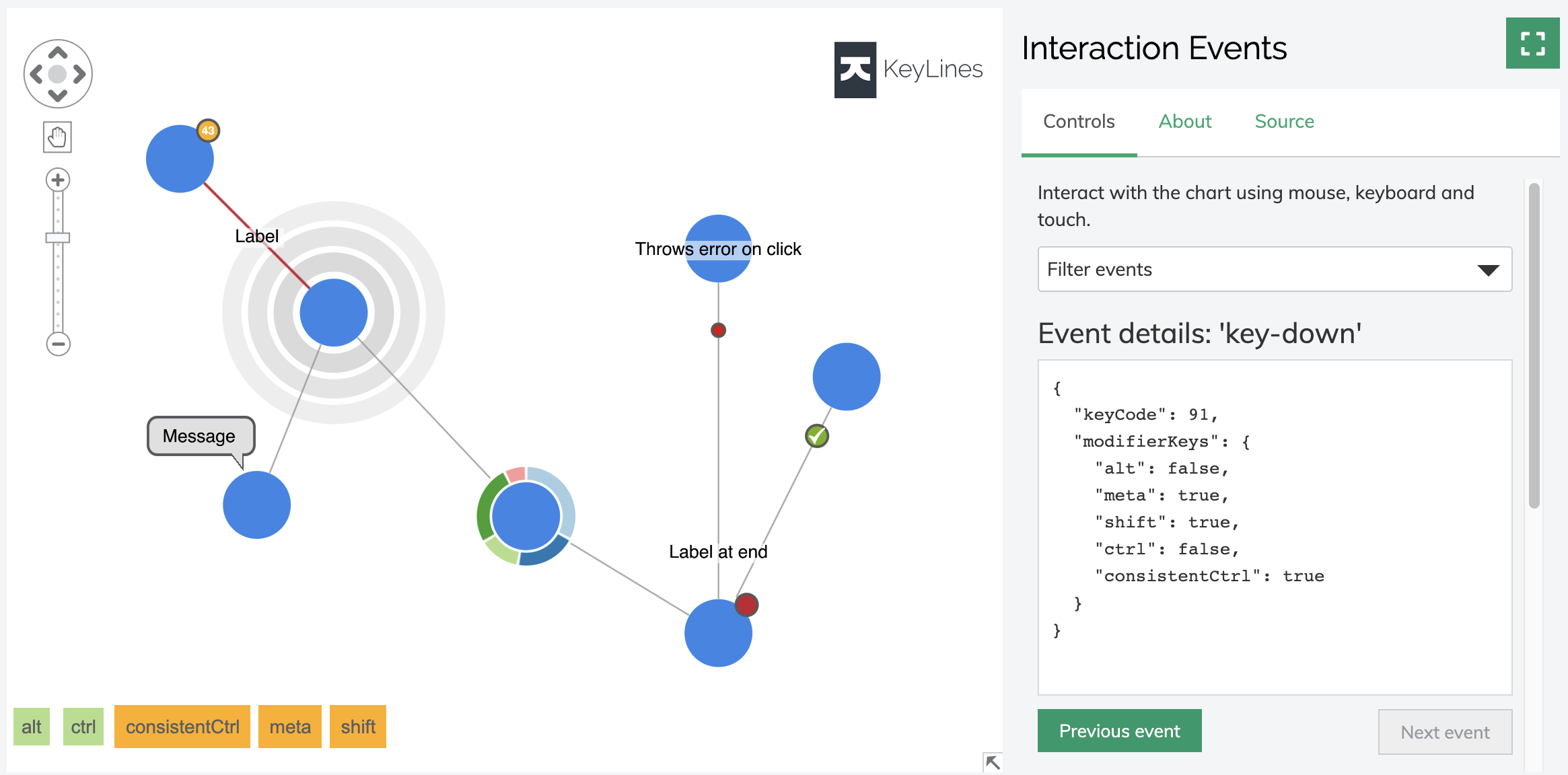Select the hand drag mode tool

[x=58, y=137]
